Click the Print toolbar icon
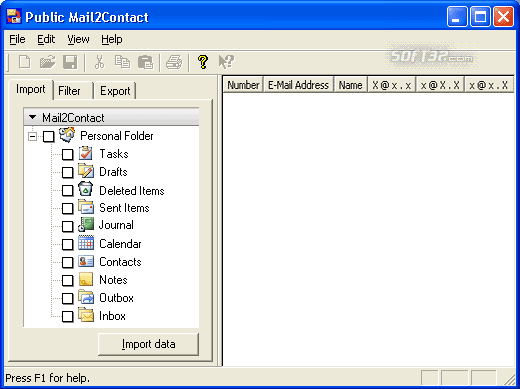This screenshot has height=389, width=520. [x=174, y=62]
